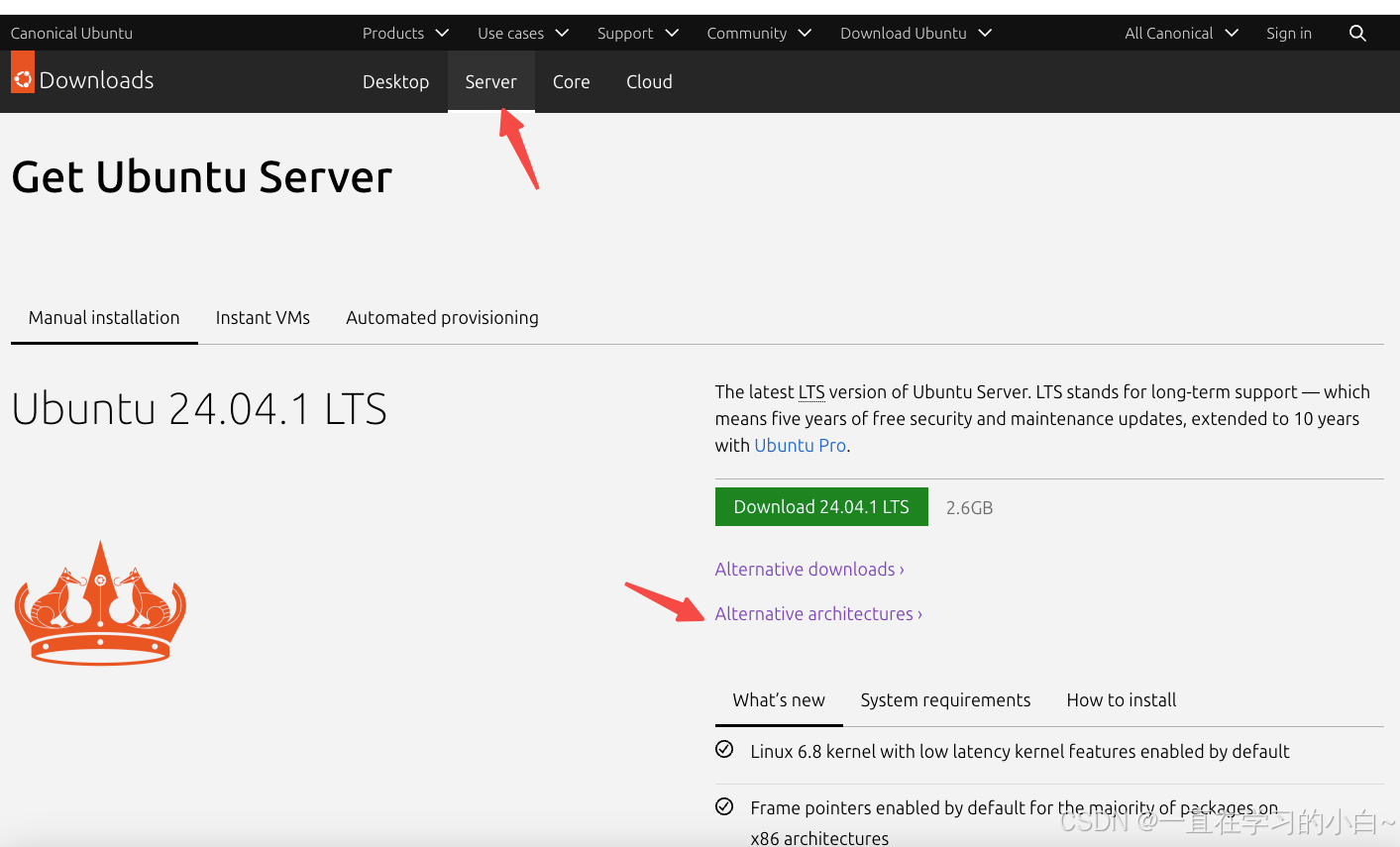The width and height of the screenshot is (1400, 847).
Task: Click the search magnifier icon
Action: 1357,33
